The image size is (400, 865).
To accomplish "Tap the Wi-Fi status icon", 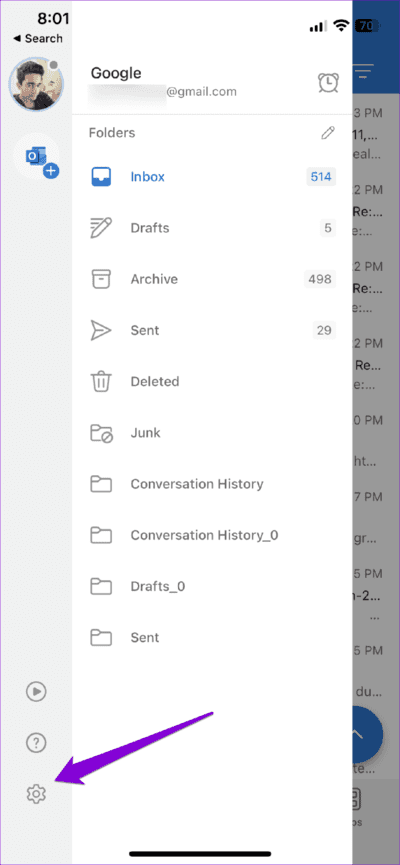I will click(x=342, y=25).
